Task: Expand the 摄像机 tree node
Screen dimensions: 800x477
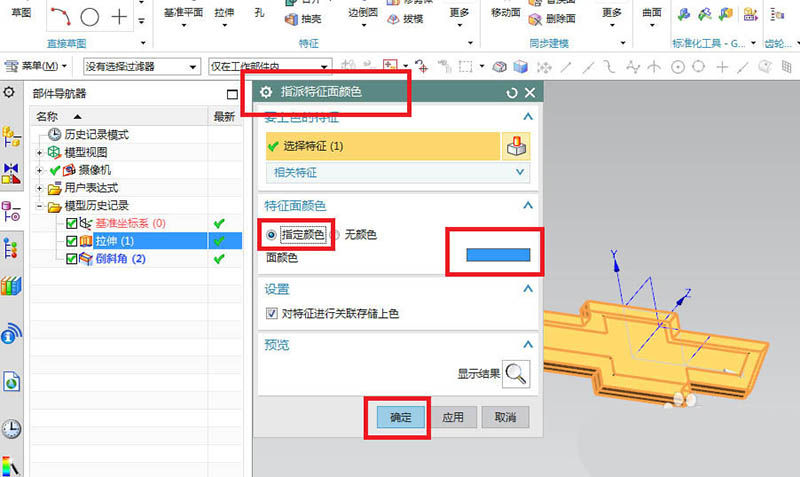Action: point(39,170)
